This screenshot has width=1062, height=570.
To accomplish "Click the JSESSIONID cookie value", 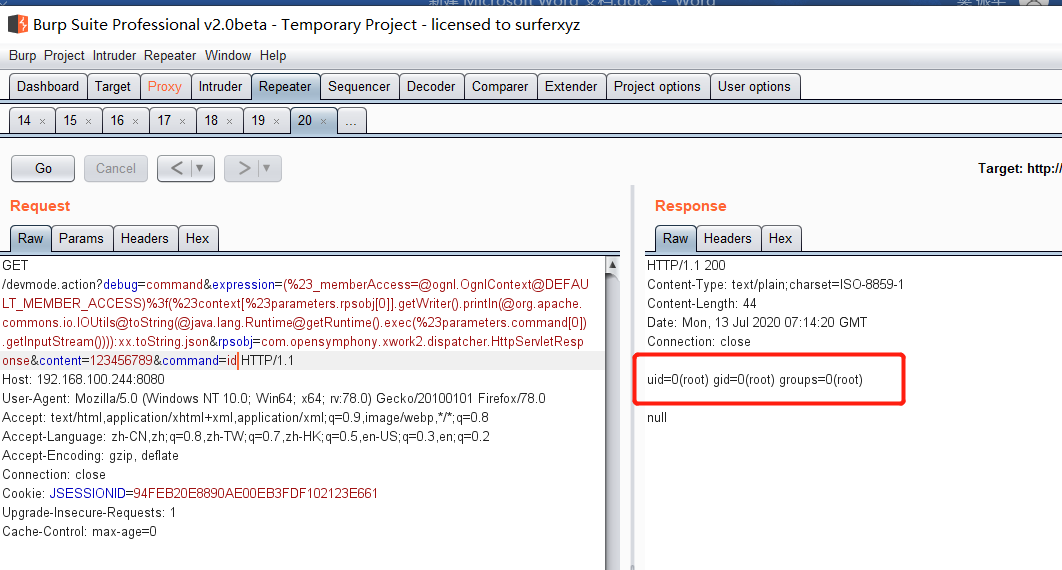I will tap(255, 494).
